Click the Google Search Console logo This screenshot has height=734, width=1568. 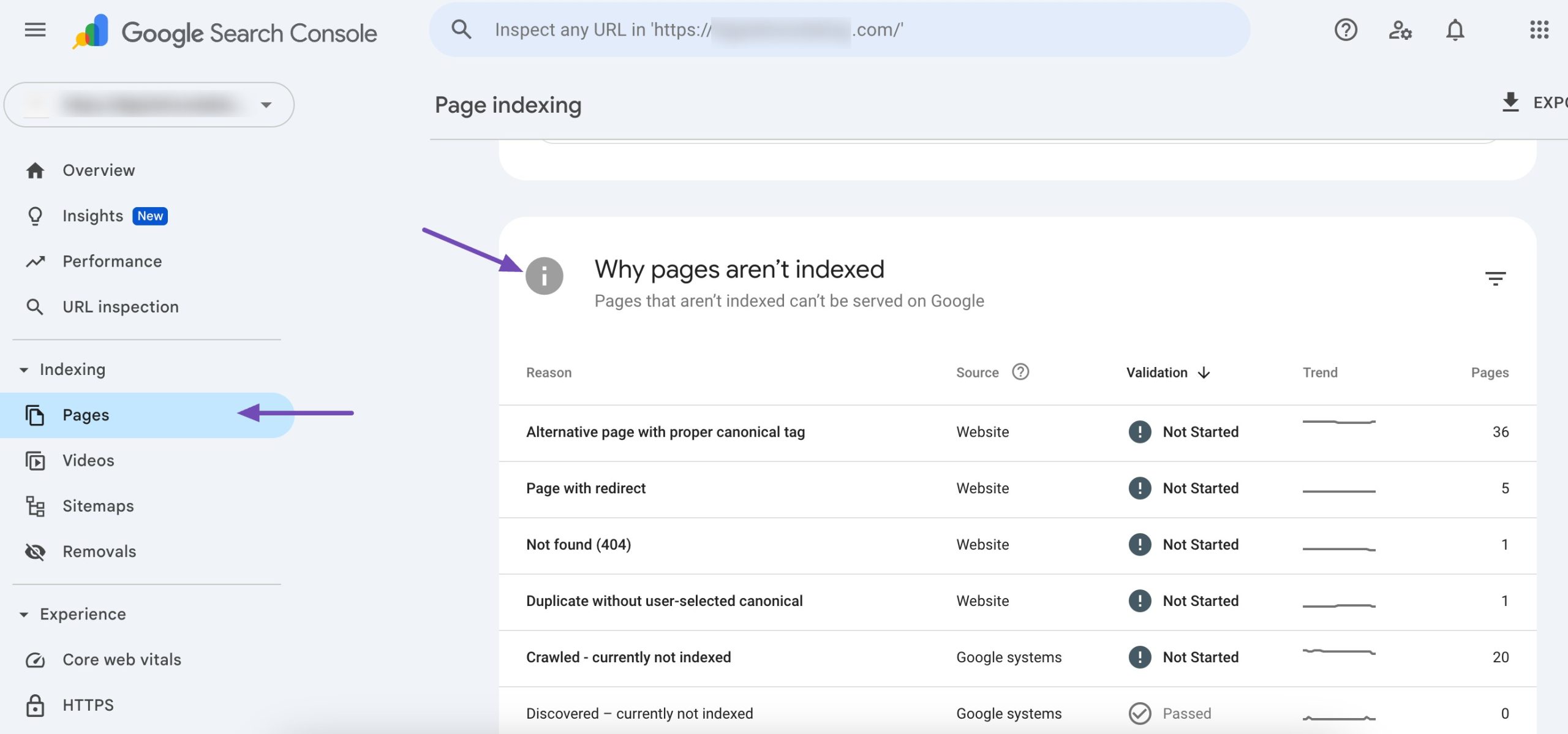click(225, 32)
